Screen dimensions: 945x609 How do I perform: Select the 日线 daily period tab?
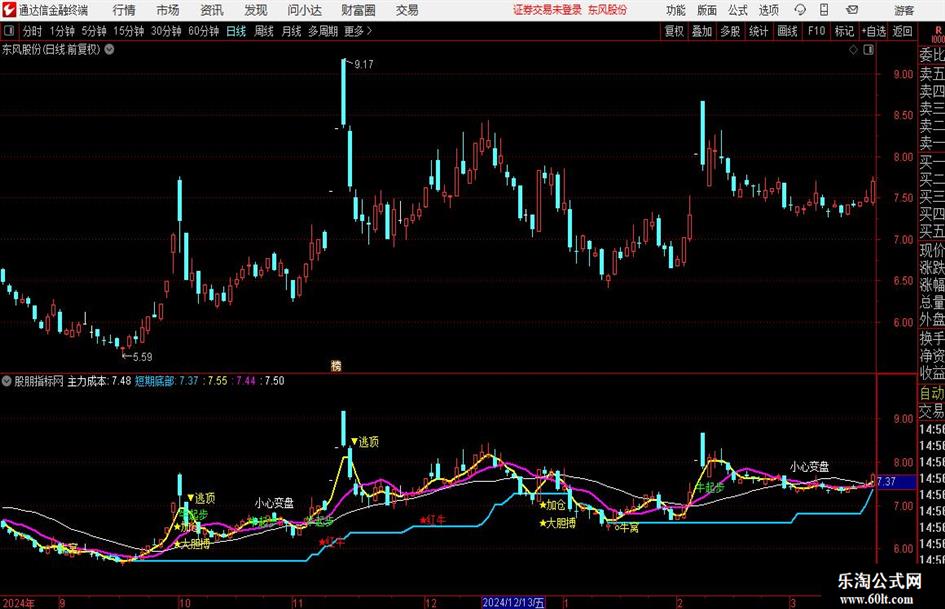pyautogui.click(x=236, y=31)
